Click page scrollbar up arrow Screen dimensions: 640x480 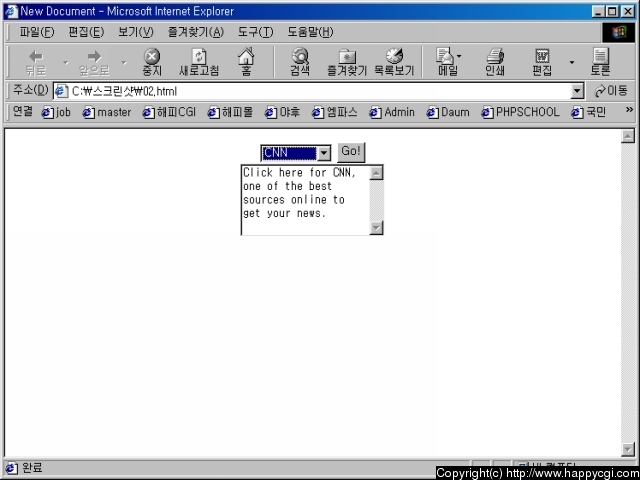tap(628, 136)
